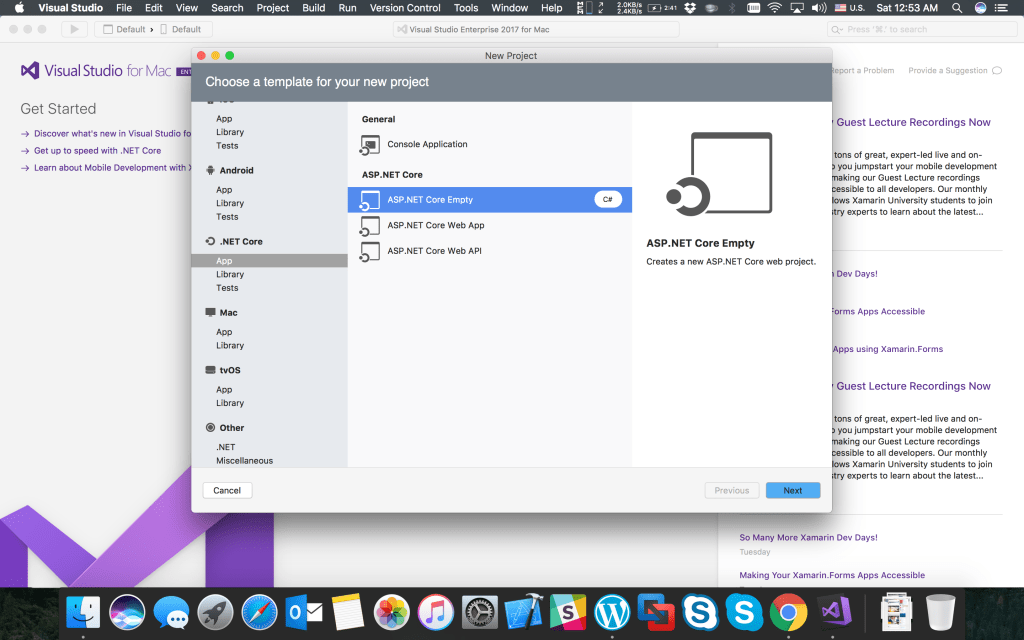Open the Default configuration selector

(124, 29)
